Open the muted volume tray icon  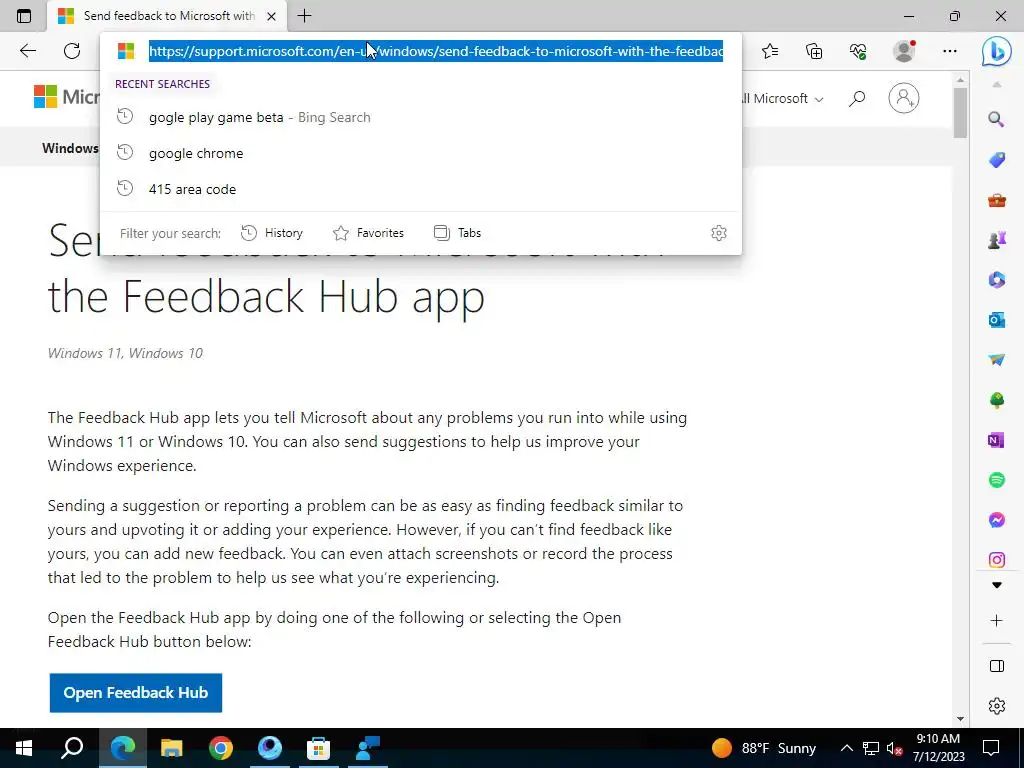click(894, 748)
